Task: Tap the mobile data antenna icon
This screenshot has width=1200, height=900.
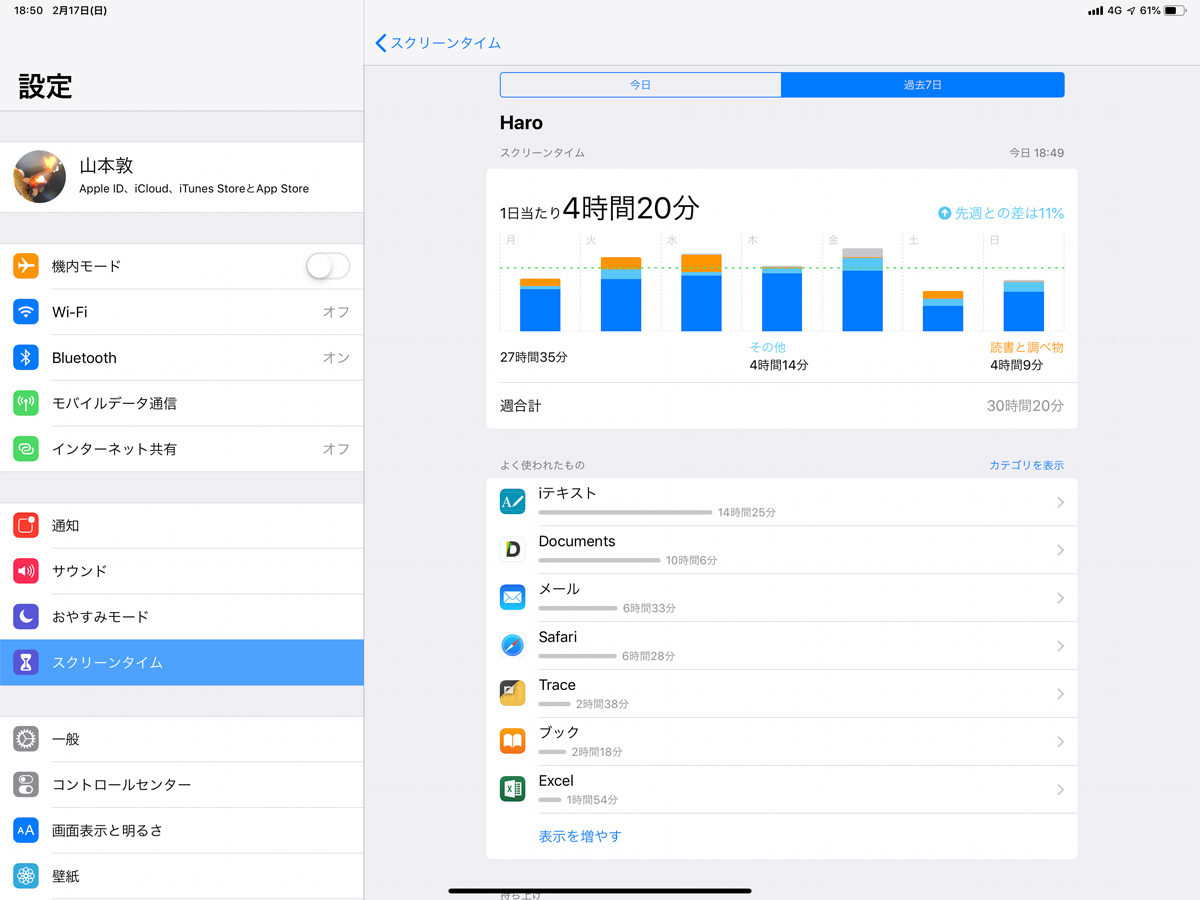Action: point(26,403)
